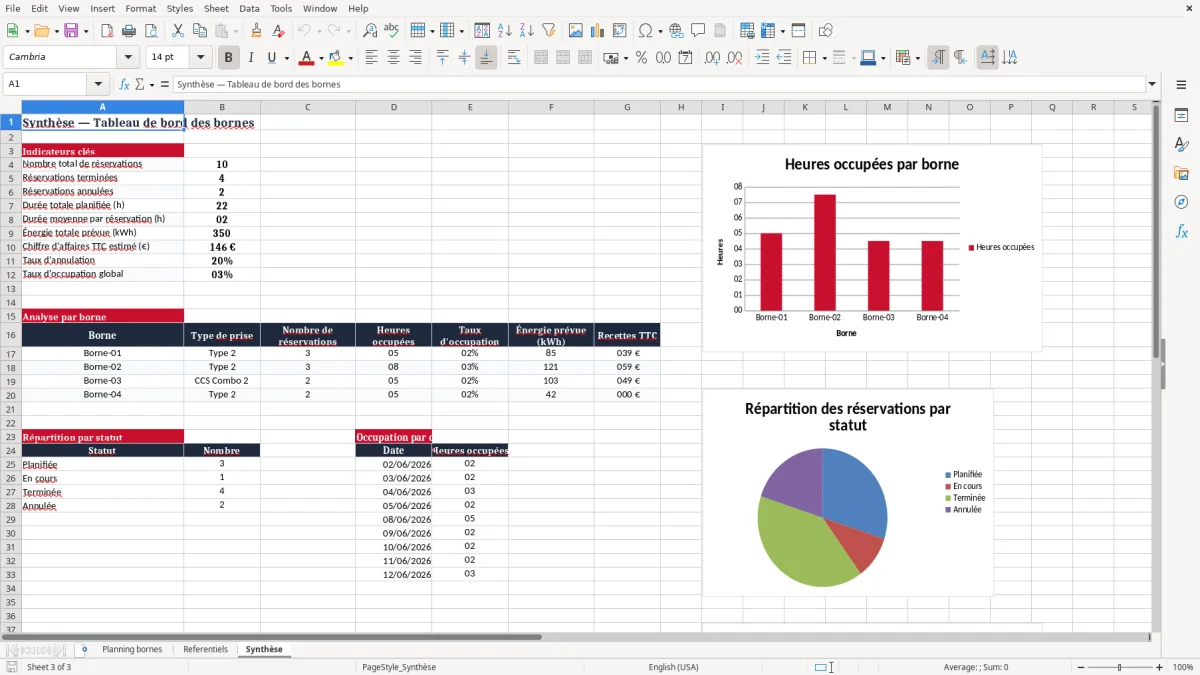Click the Insert Hyperlink globe icon
Screen dimensions: 1200x675
(x=676, y=31)
